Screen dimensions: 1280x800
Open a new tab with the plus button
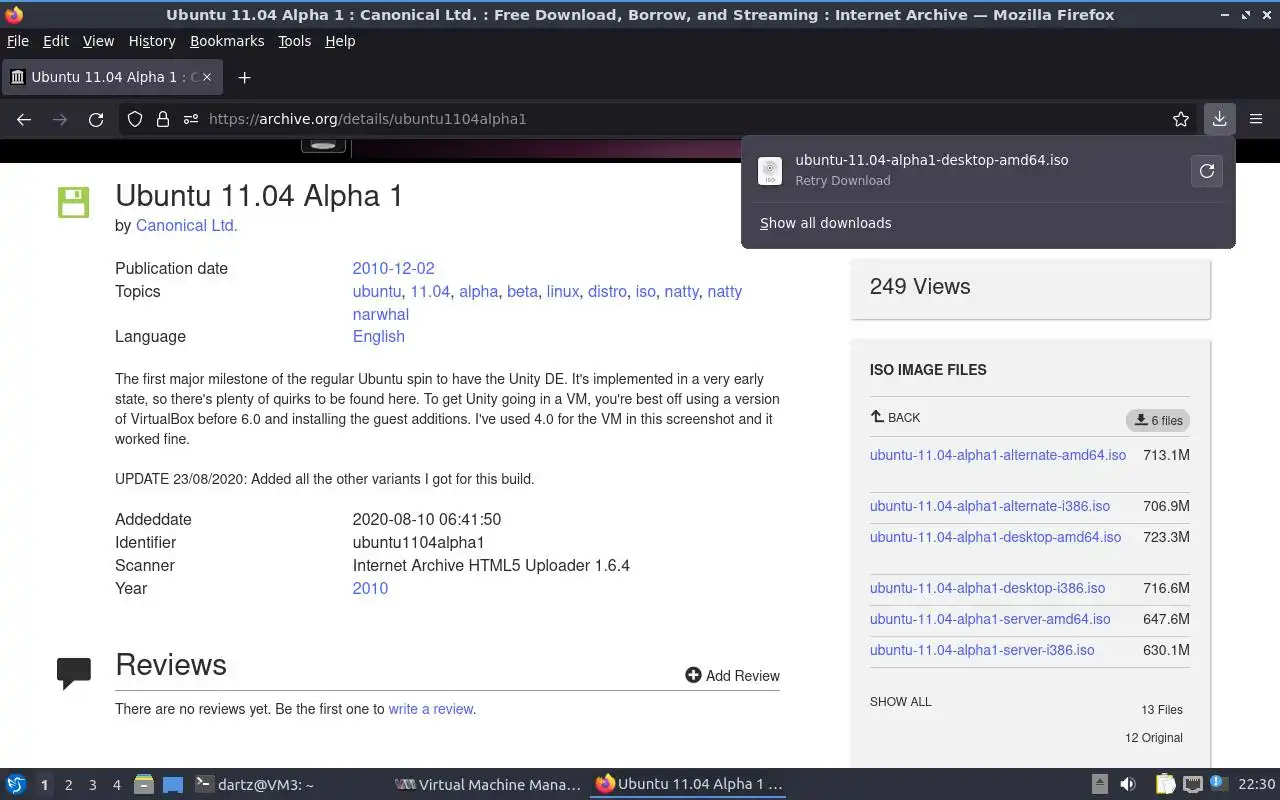[244, 77]
